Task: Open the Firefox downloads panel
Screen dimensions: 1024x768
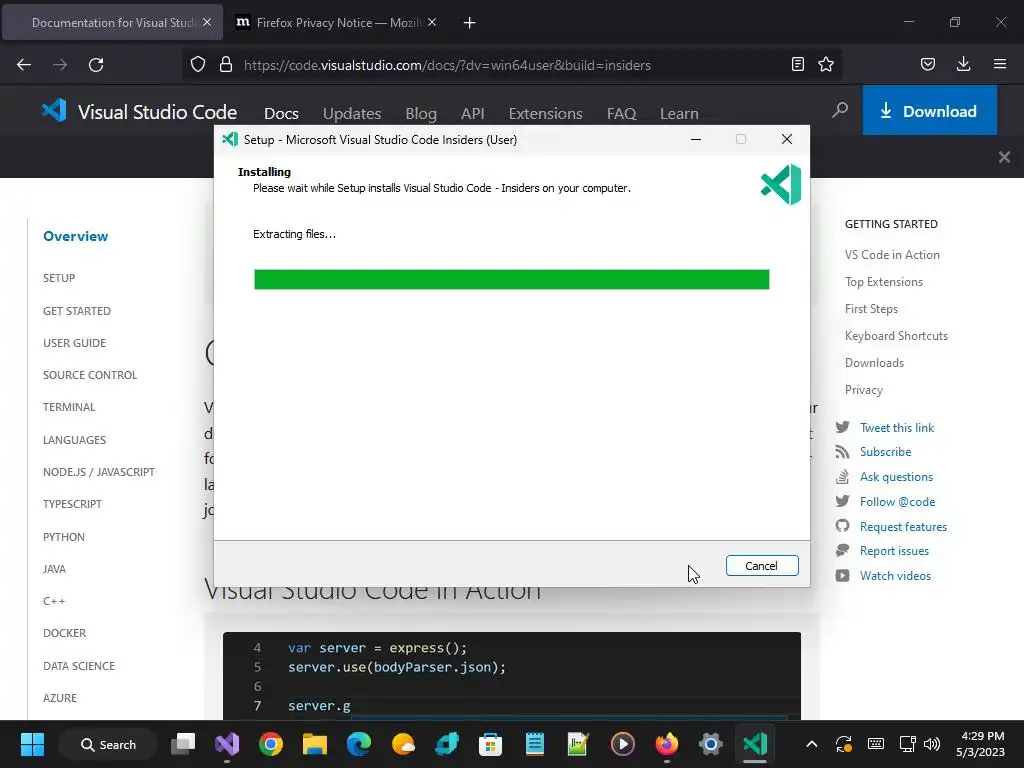Action: click(x=963, y=64)
